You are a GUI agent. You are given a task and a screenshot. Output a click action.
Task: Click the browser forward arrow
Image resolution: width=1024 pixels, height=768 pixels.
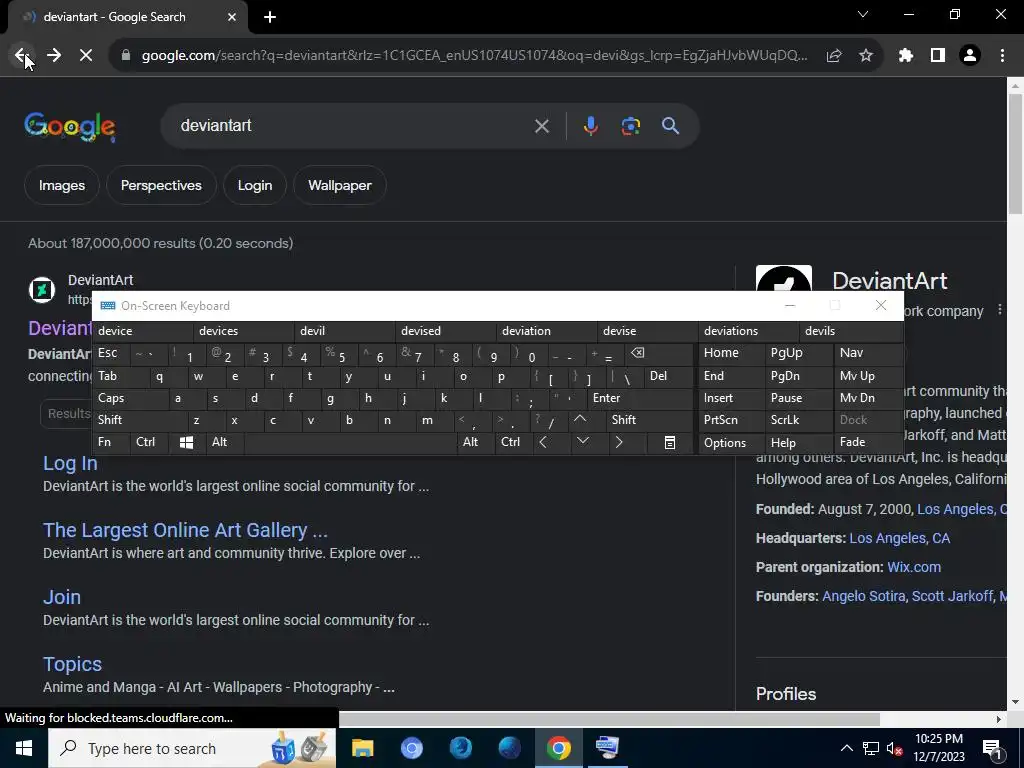pyautogui.click(x=54, y=56)
